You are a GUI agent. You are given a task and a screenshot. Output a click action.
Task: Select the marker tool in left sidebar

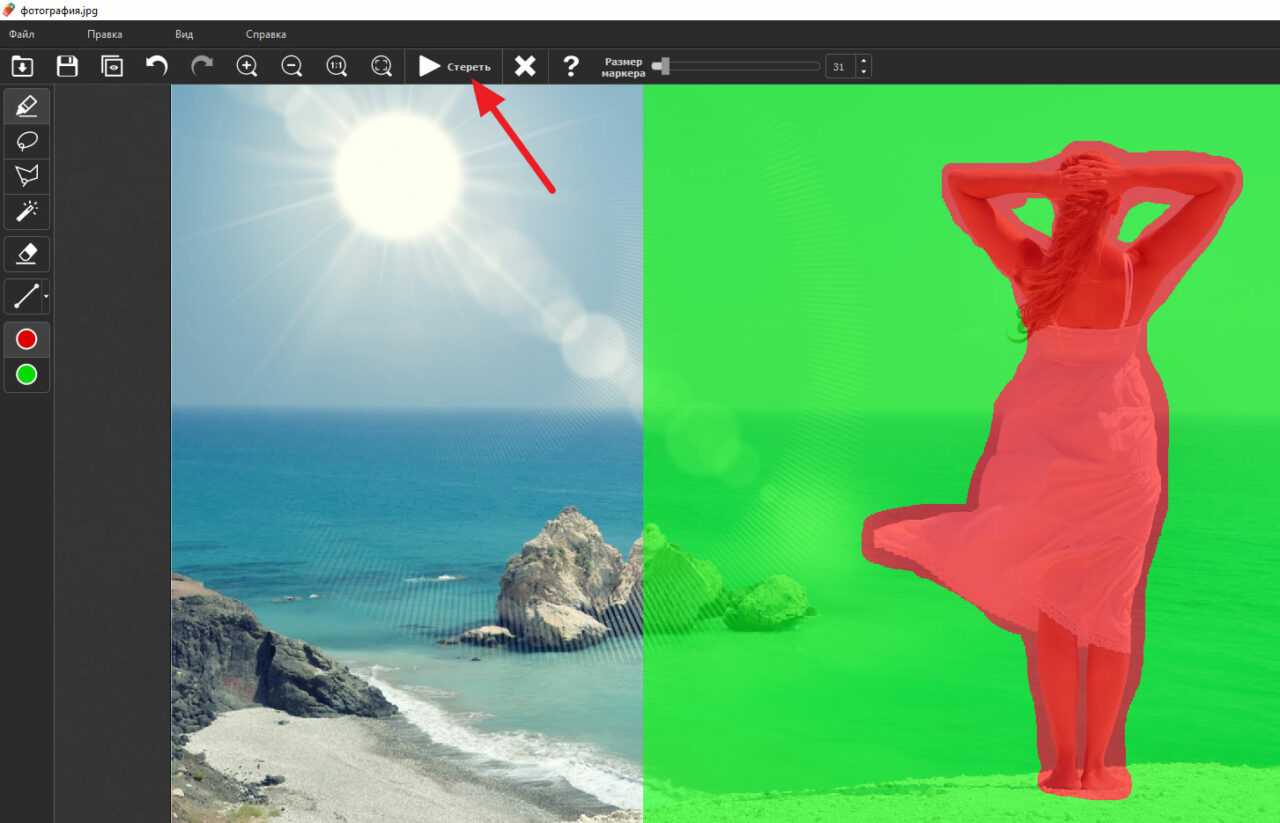pyautogui.click(x=27, y=105)
